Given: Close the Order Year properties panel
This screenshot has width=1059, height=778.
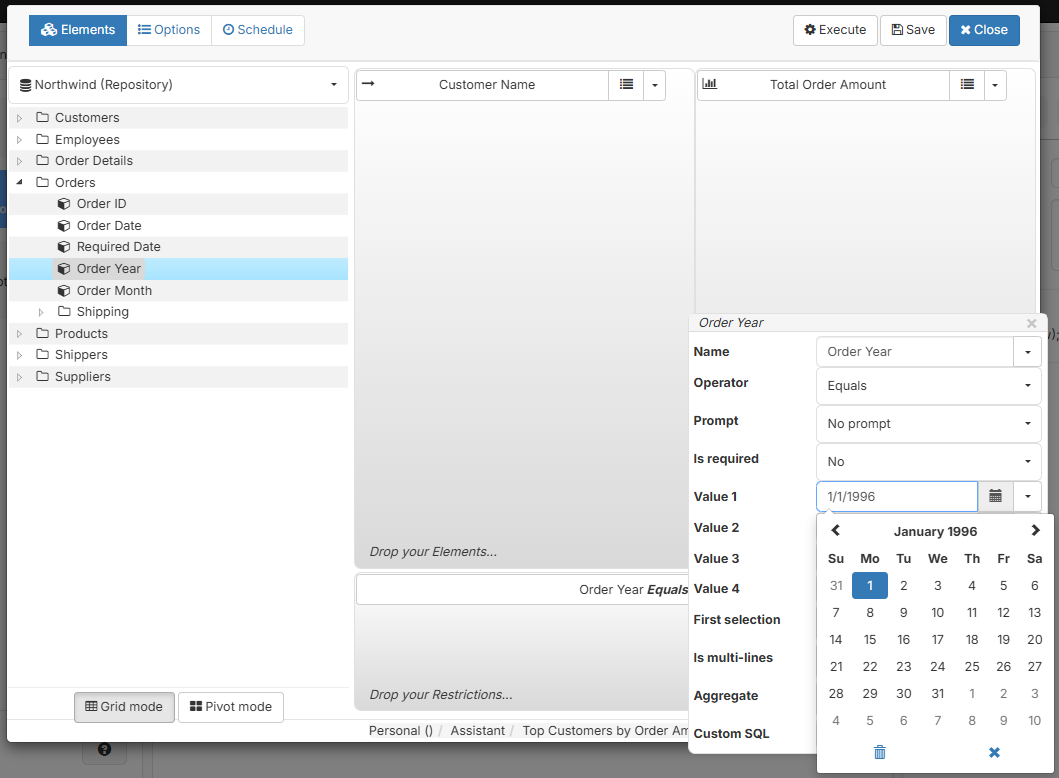Looking at the screenshot, I should point(1031,323).
